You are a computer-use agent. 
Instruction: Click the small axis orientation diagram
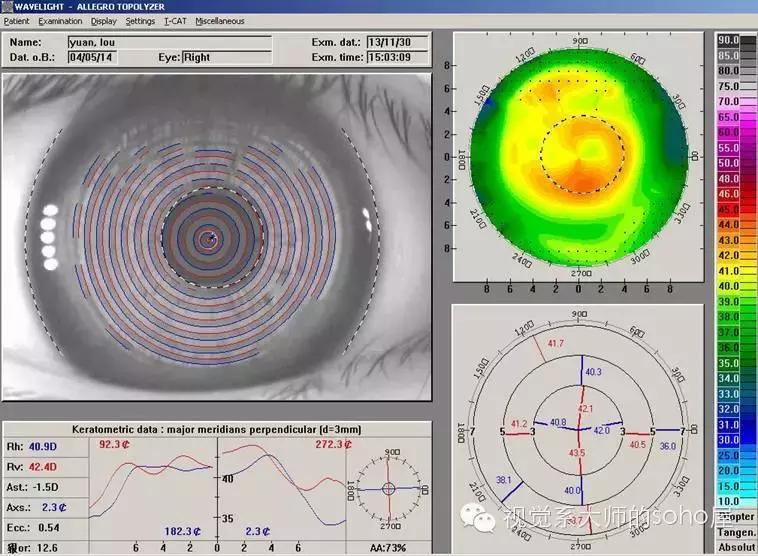click(388, 489)
